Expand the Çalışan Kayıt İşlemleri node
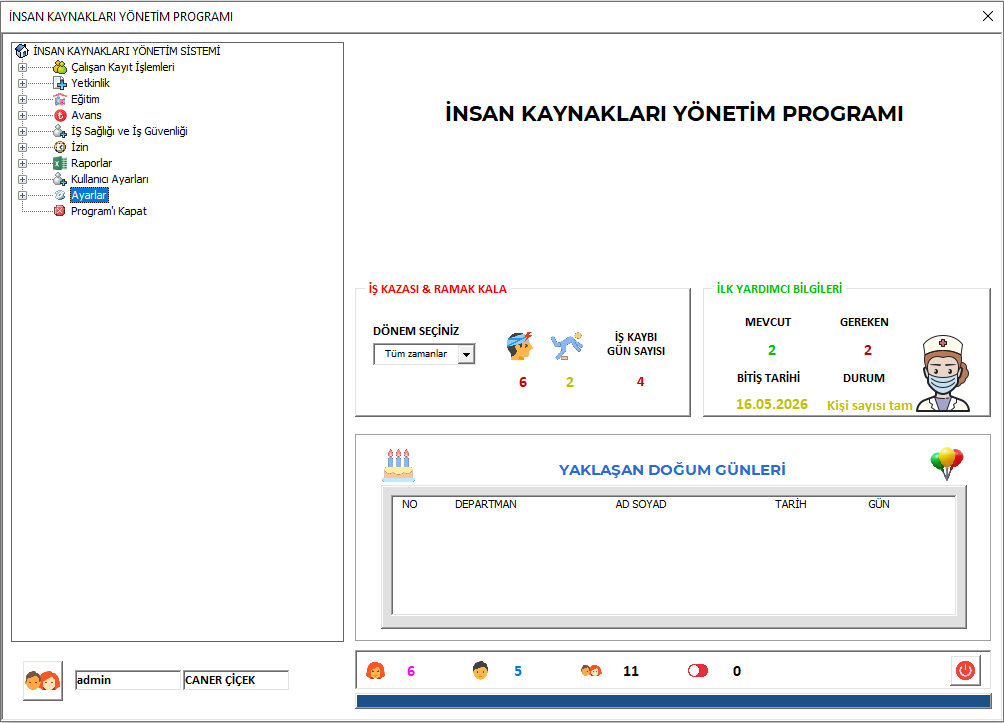 pyautogui.click(x=22, y=67)
